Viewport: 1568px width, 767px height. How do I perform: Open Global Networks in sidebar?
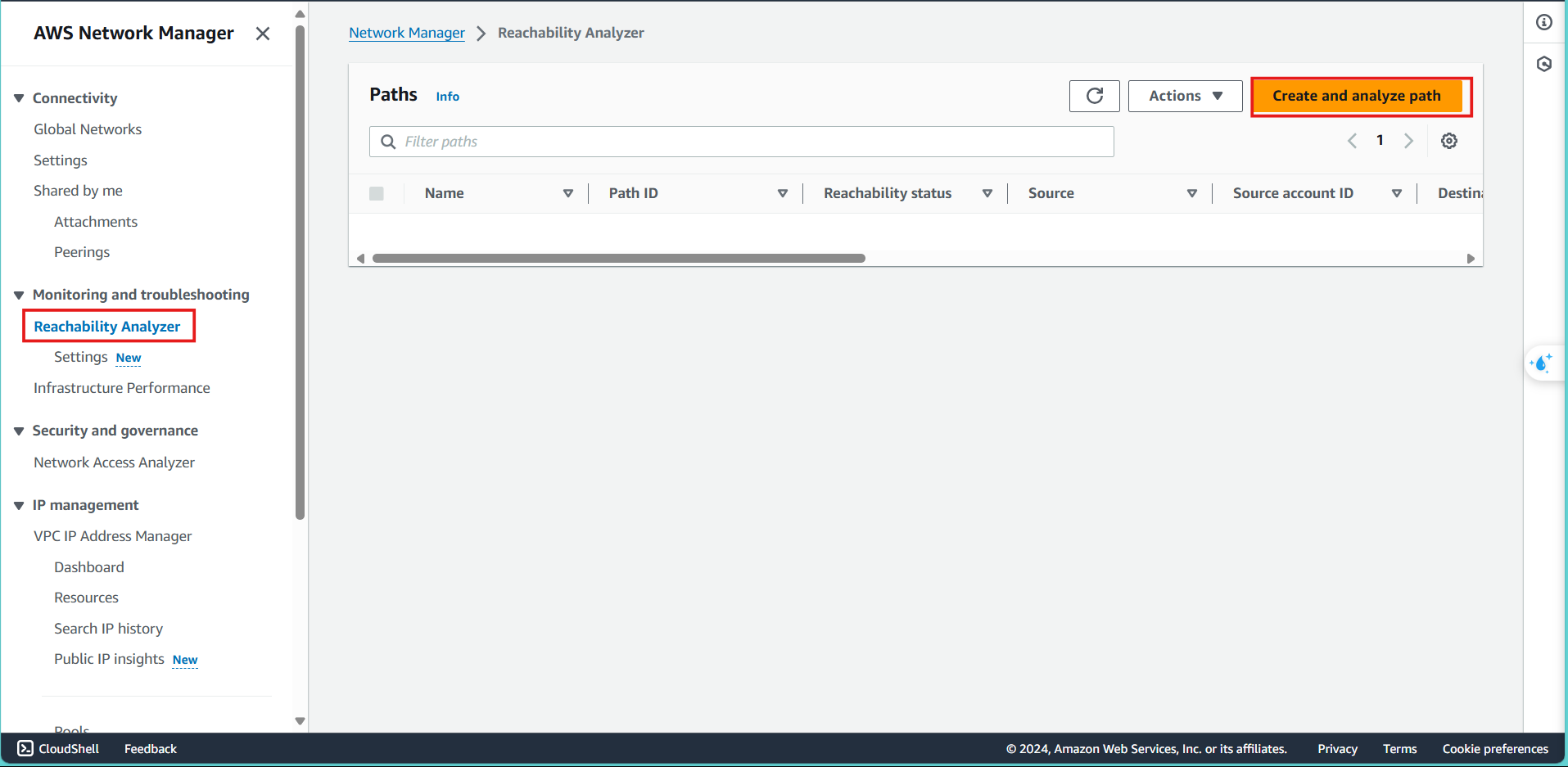[88, 129]
